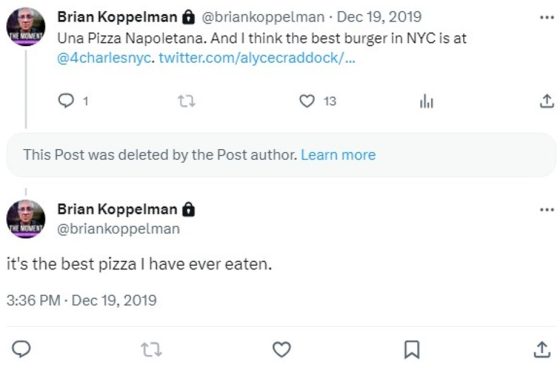Open view analytics icon on first tweet
This screenshot has width=560, height=373.
(x=426, y=101)
